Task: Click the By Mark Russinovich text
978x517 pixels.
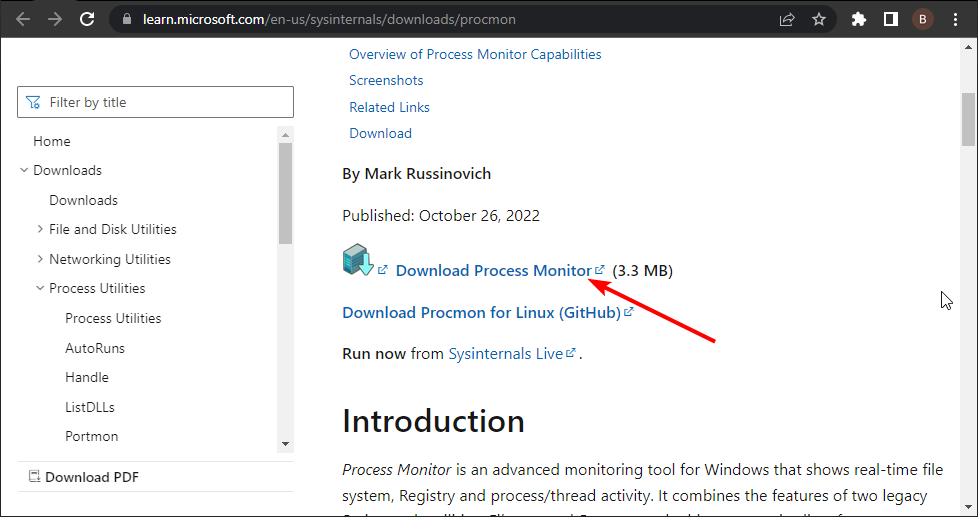Action: (417, 174)
